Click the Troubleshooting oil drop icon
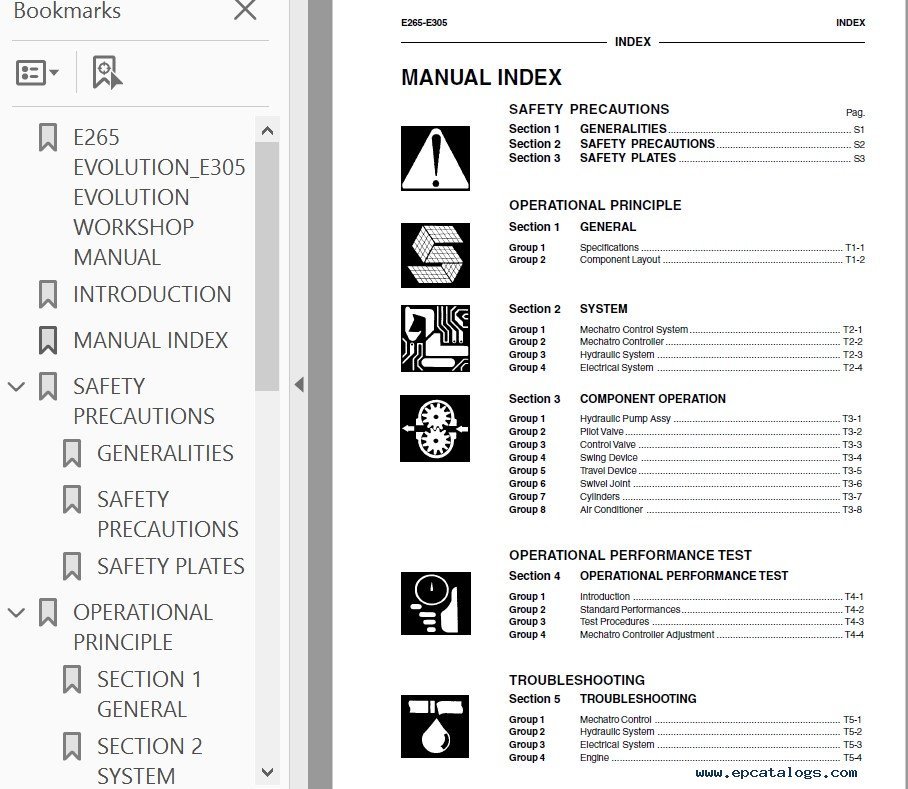The image size is (908, 789). [435, 726]
